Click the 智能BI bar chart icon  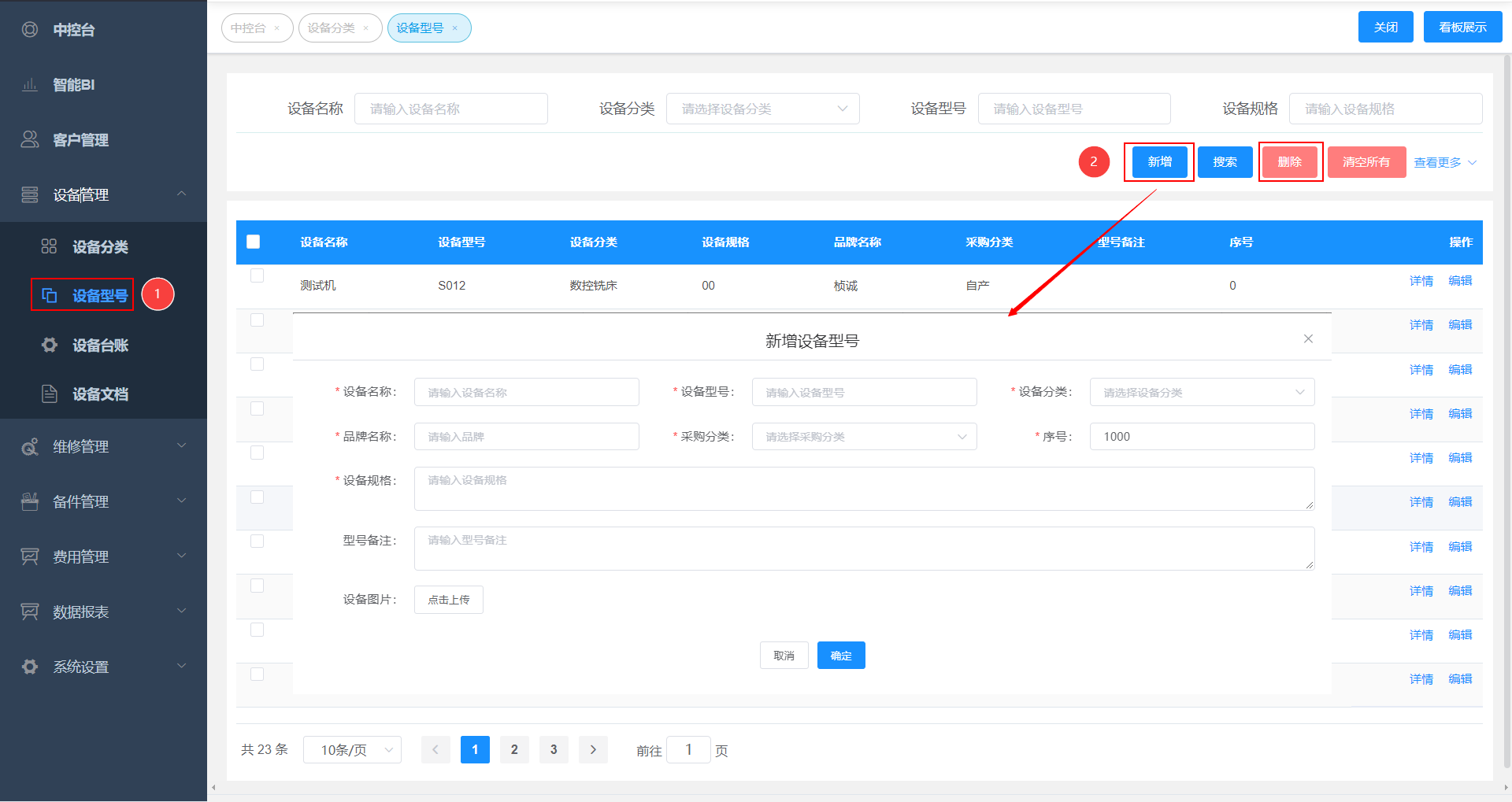[30, 85]
